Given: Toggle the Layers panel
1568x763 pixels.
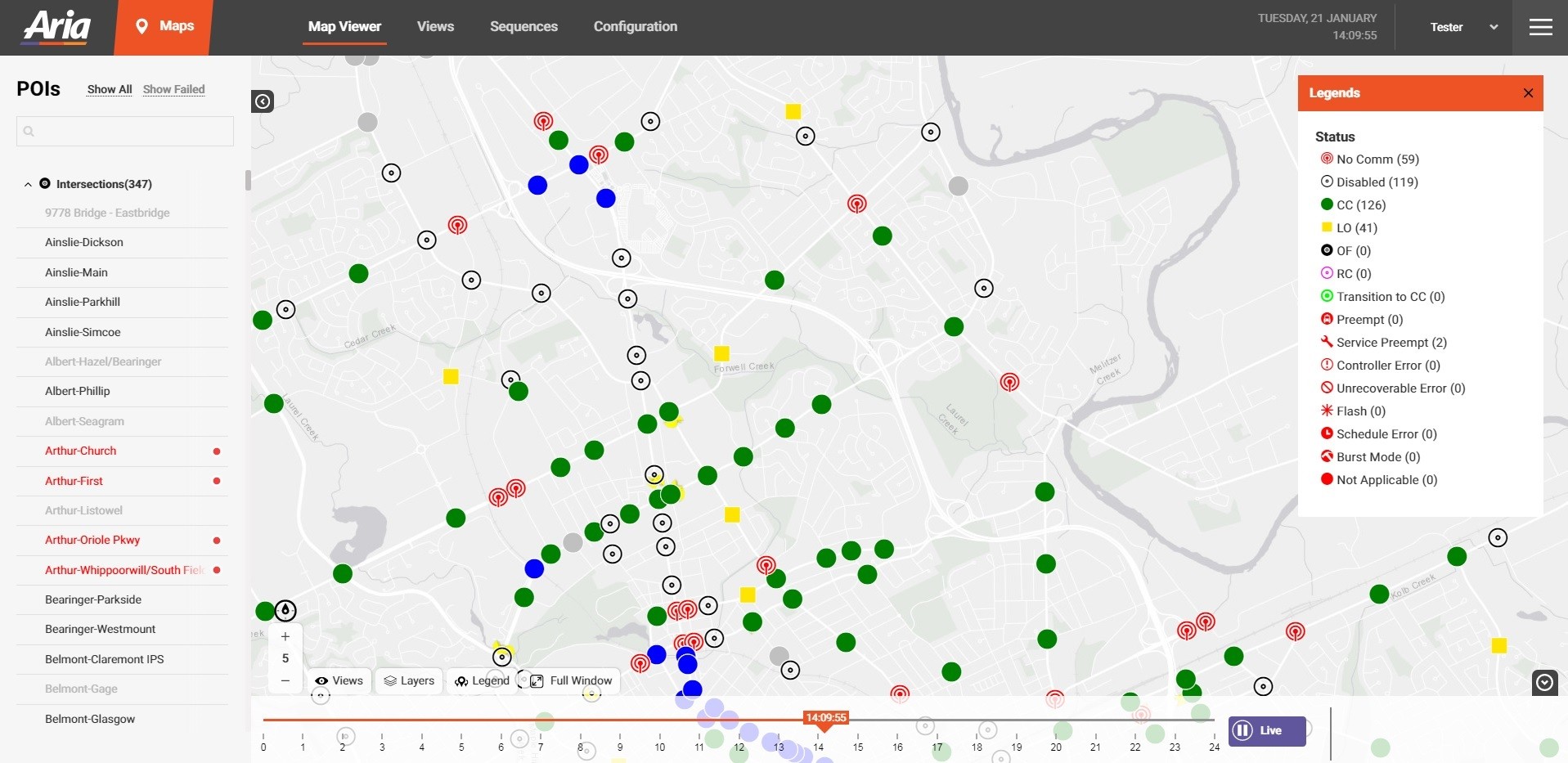Looking at the screenshot, I should (x=409, y=680).
